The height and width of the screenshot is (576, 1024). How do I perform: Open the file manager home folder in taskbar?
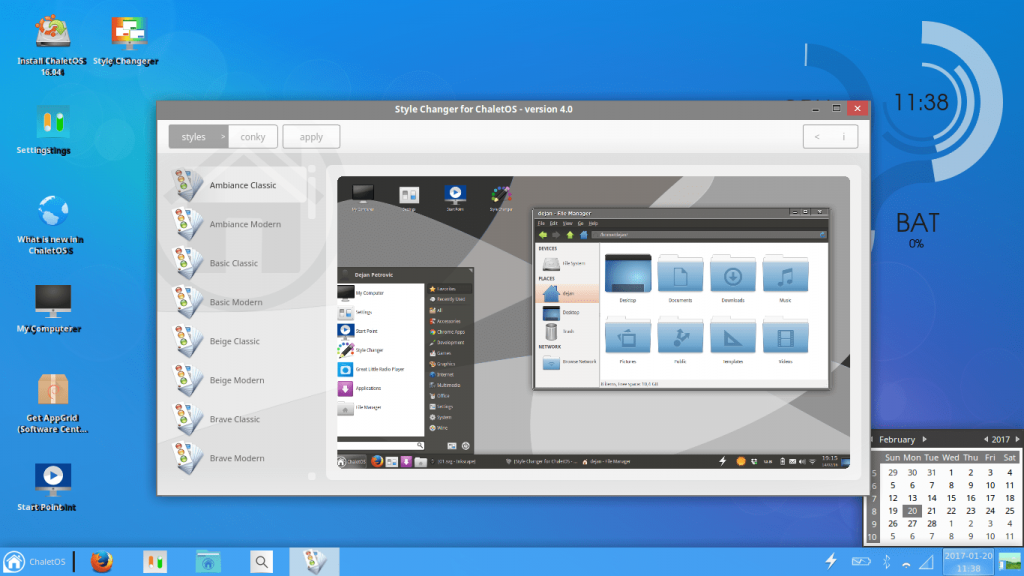208,562
